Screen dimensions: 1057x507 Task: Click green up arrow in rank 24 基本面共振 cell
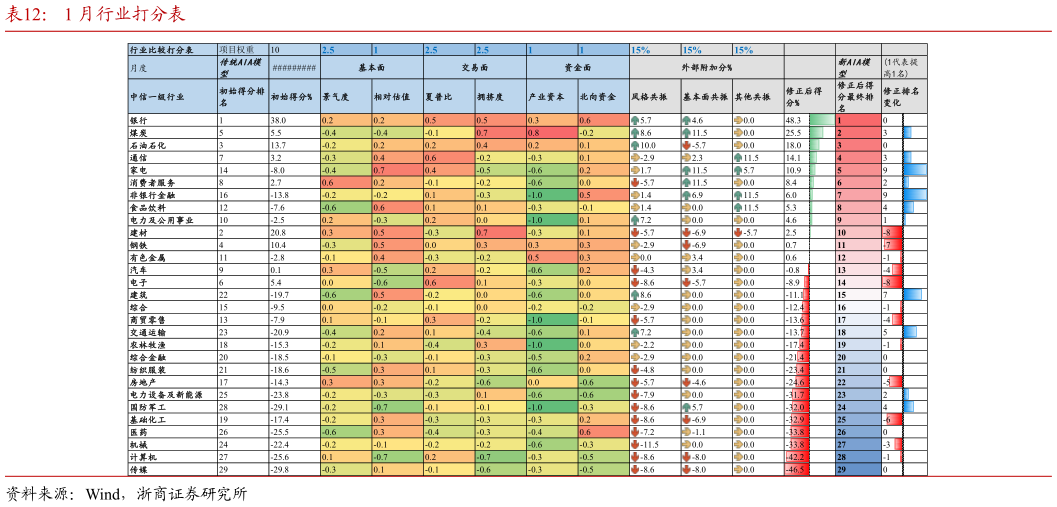pyautogui.click(x=687, y=407)
